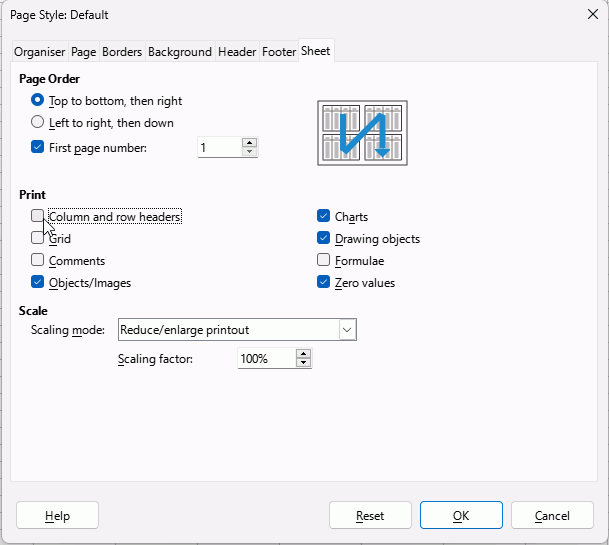The height and width of the screenshot is (545, 609).
Task: Go to the Organiser tab
Action: [x=40, y=52]
